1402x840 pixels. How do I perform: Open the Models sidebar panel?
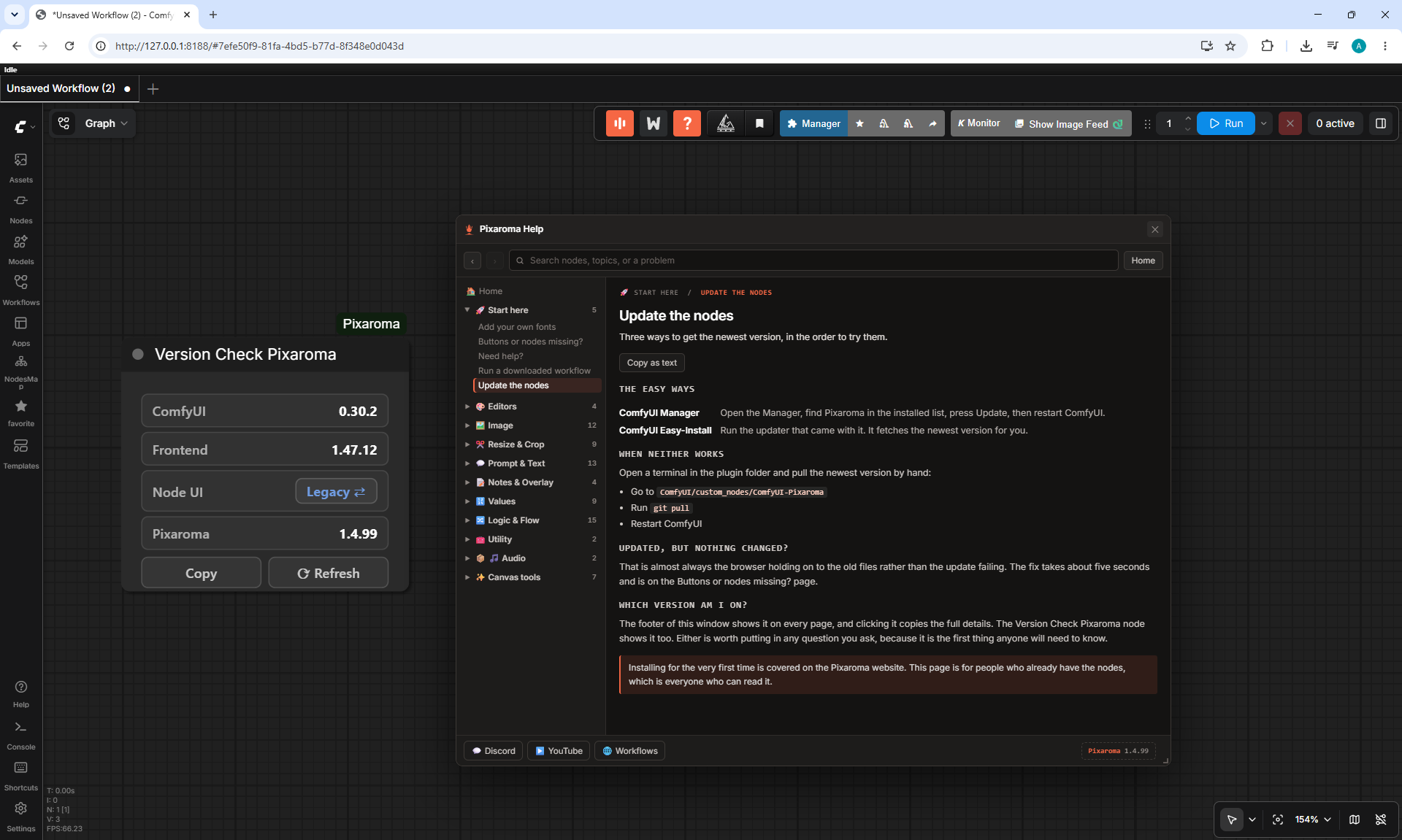point(20,249)
